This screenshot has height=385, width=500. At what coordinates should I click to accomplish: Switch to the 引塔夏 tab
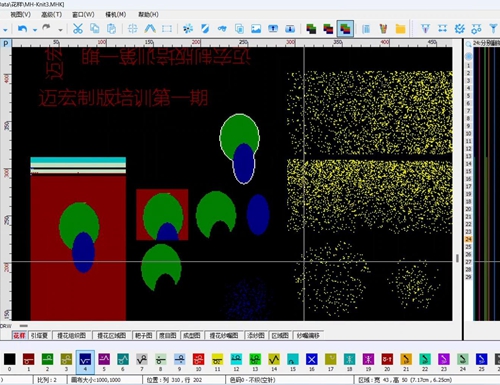tap(39, 335)
